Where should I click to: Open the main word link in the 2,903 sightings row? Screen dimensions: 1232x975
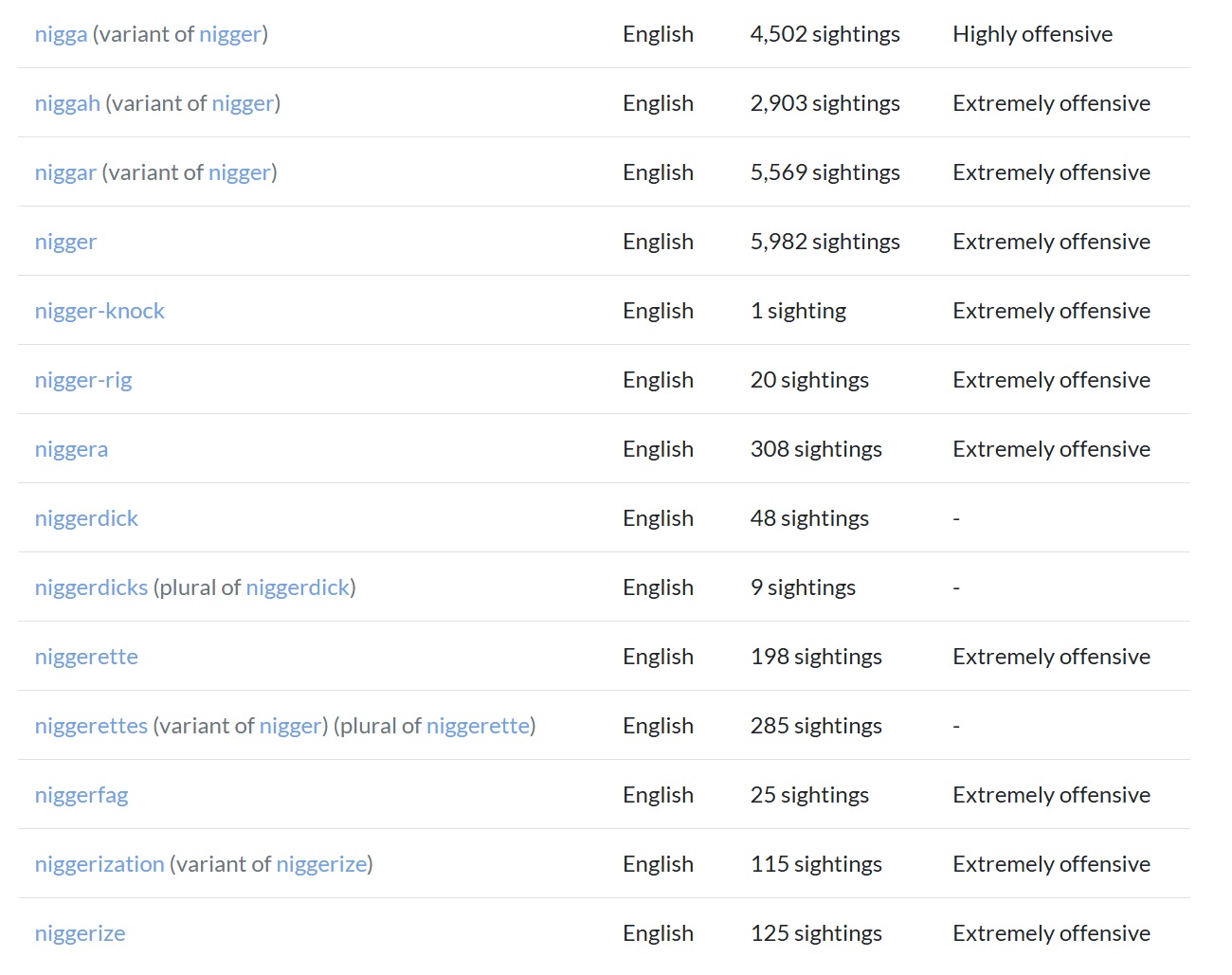[67, 104]
